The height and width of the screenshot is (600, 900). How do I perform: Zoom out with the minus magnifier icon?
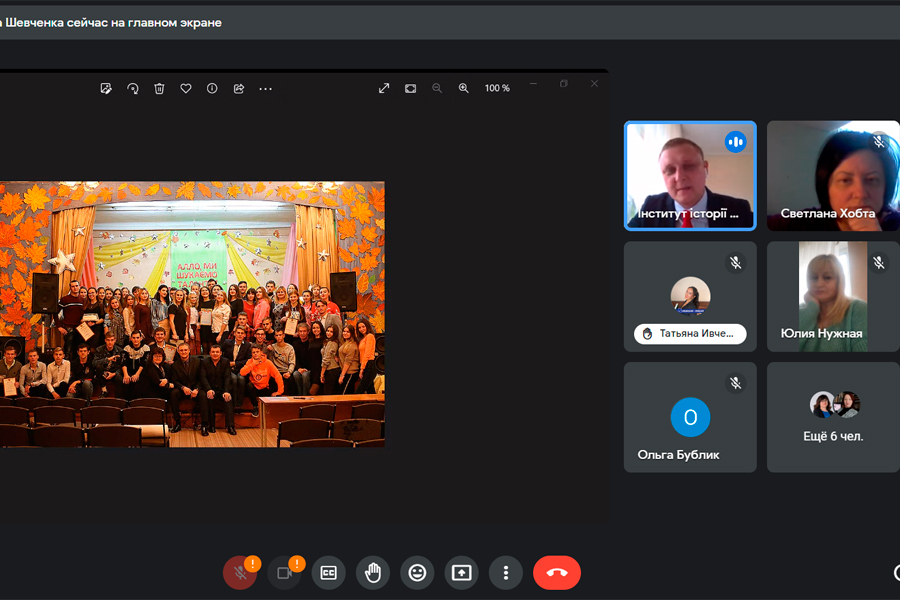pyautogui.click(x=437, y=88)
